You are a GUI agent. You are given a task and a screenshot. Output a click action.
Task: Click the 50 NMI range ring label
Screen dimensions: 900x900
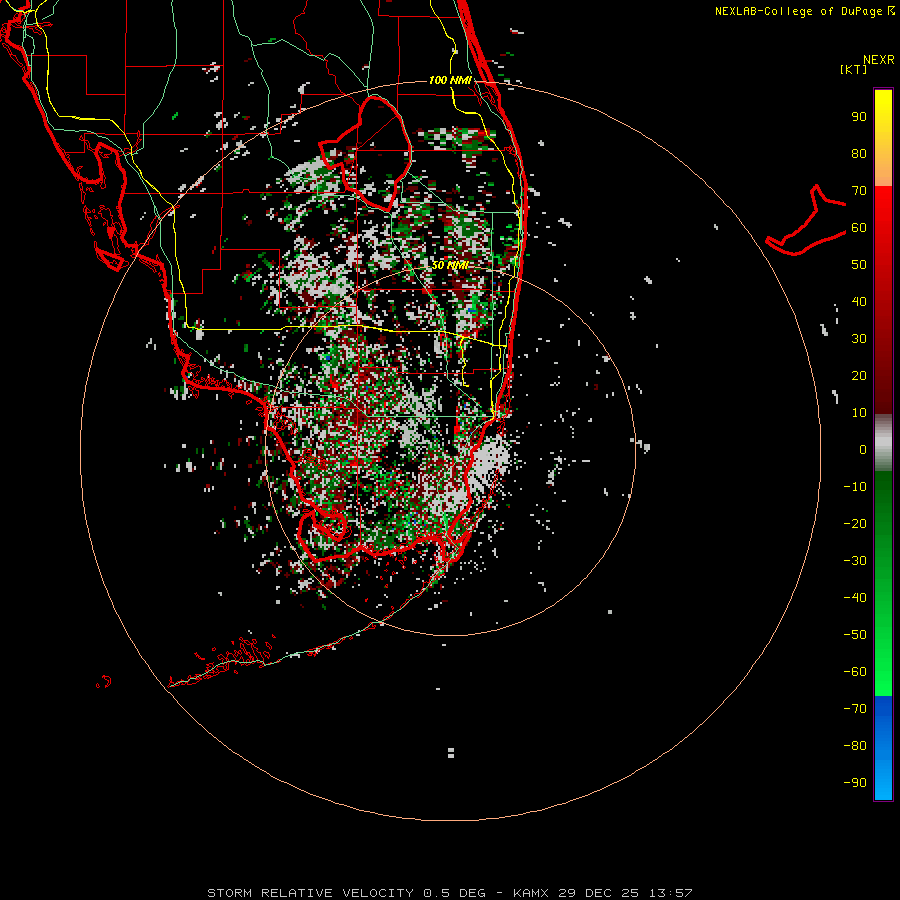pyautogui.click(x=450, y=265)
